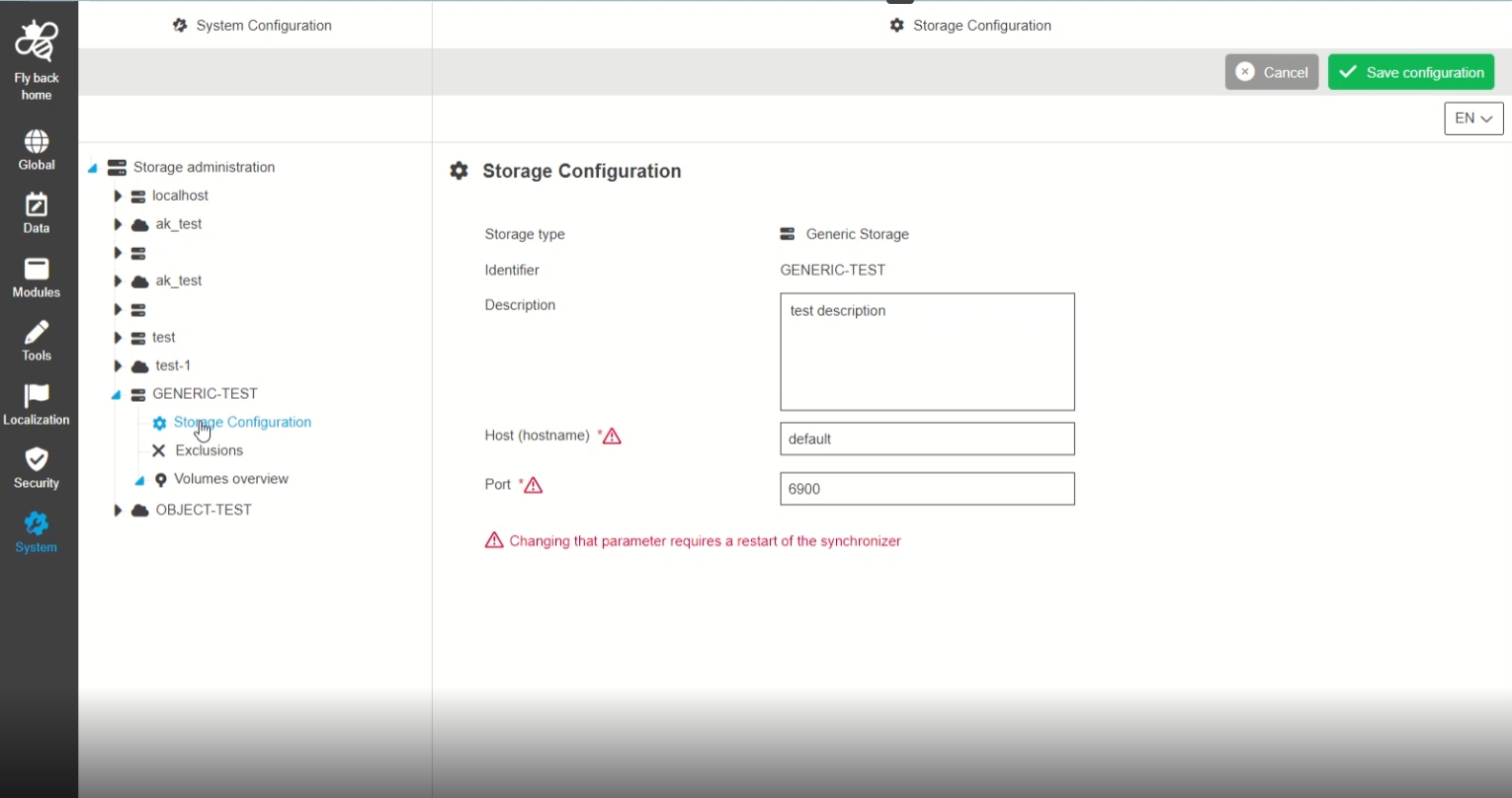Open the Security shield icon
This screenshot has height=798, width=1512.
(37, 460)
